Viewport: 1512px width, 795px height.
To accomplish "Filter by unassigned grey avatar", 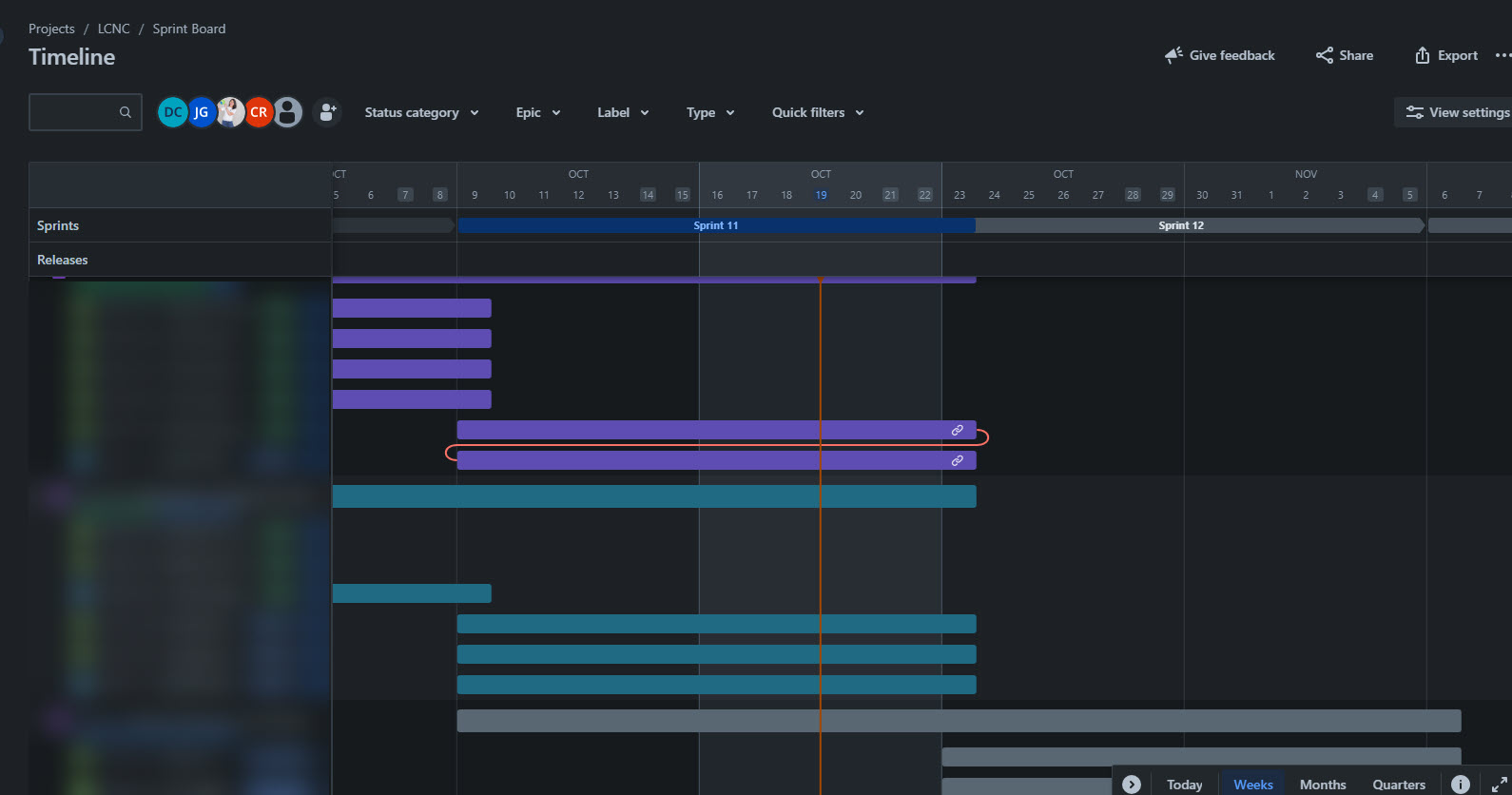I will tap(287, 112).
